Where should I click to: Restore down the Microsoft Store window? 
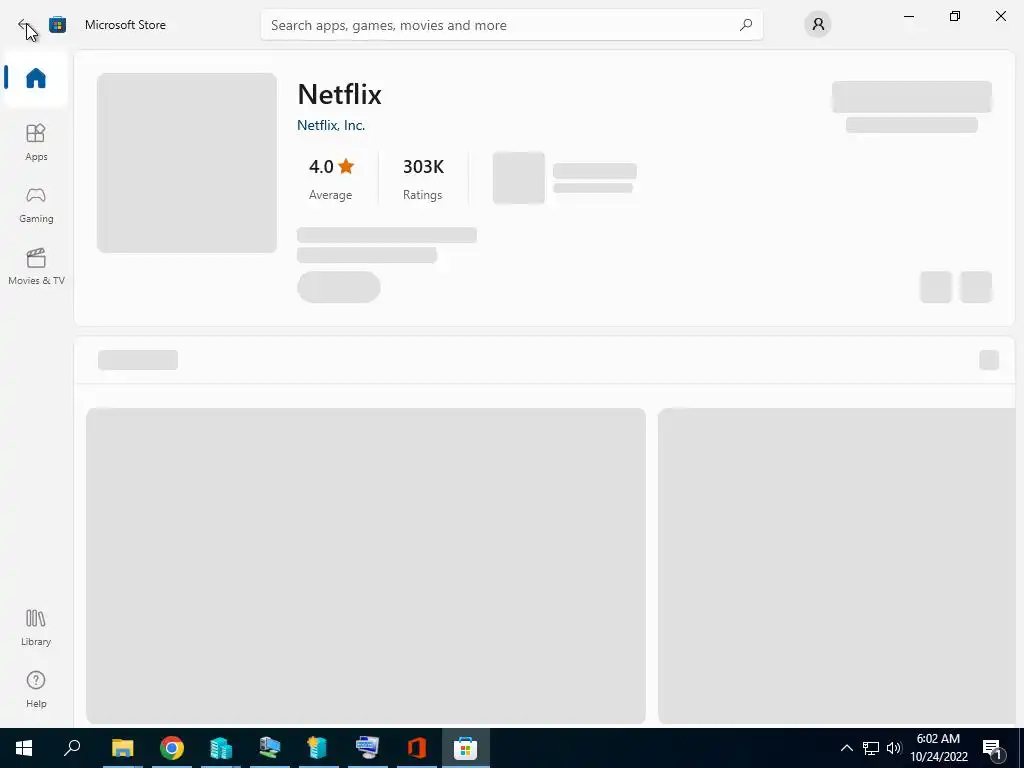coord(955,16)
